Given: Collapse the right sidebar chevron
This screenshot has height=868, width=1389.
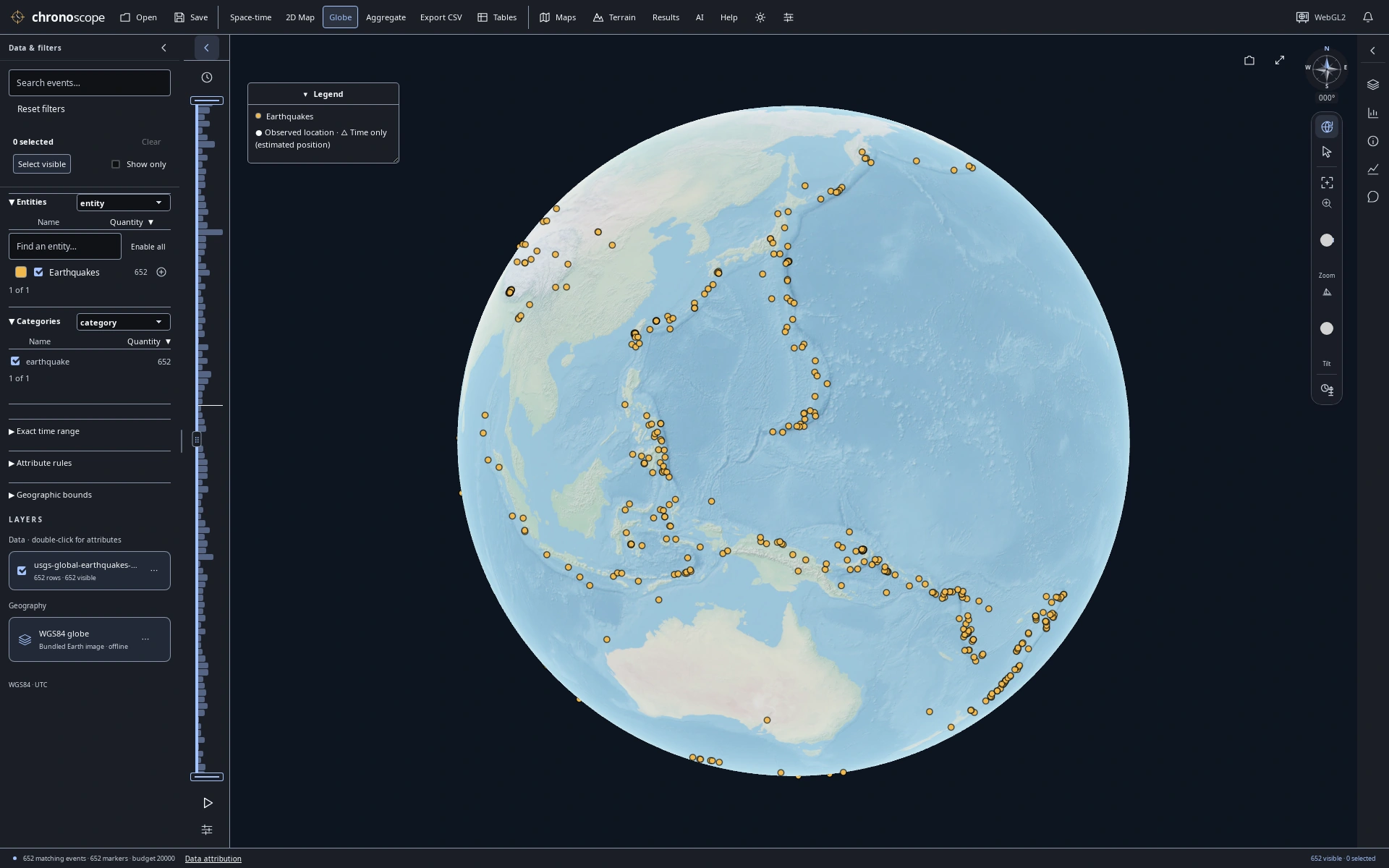Looking at the screenshot, I should 1373,51.
